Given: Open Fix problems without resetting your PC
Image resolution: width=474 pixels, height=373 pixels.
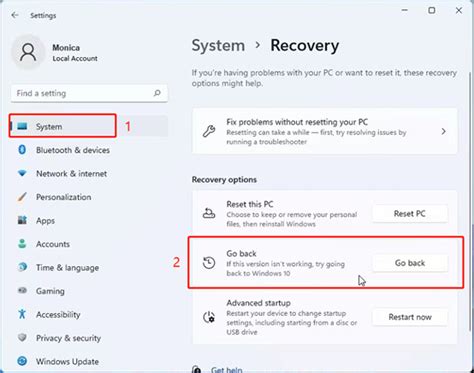Looking at the screenshot, I should [325, 131].
